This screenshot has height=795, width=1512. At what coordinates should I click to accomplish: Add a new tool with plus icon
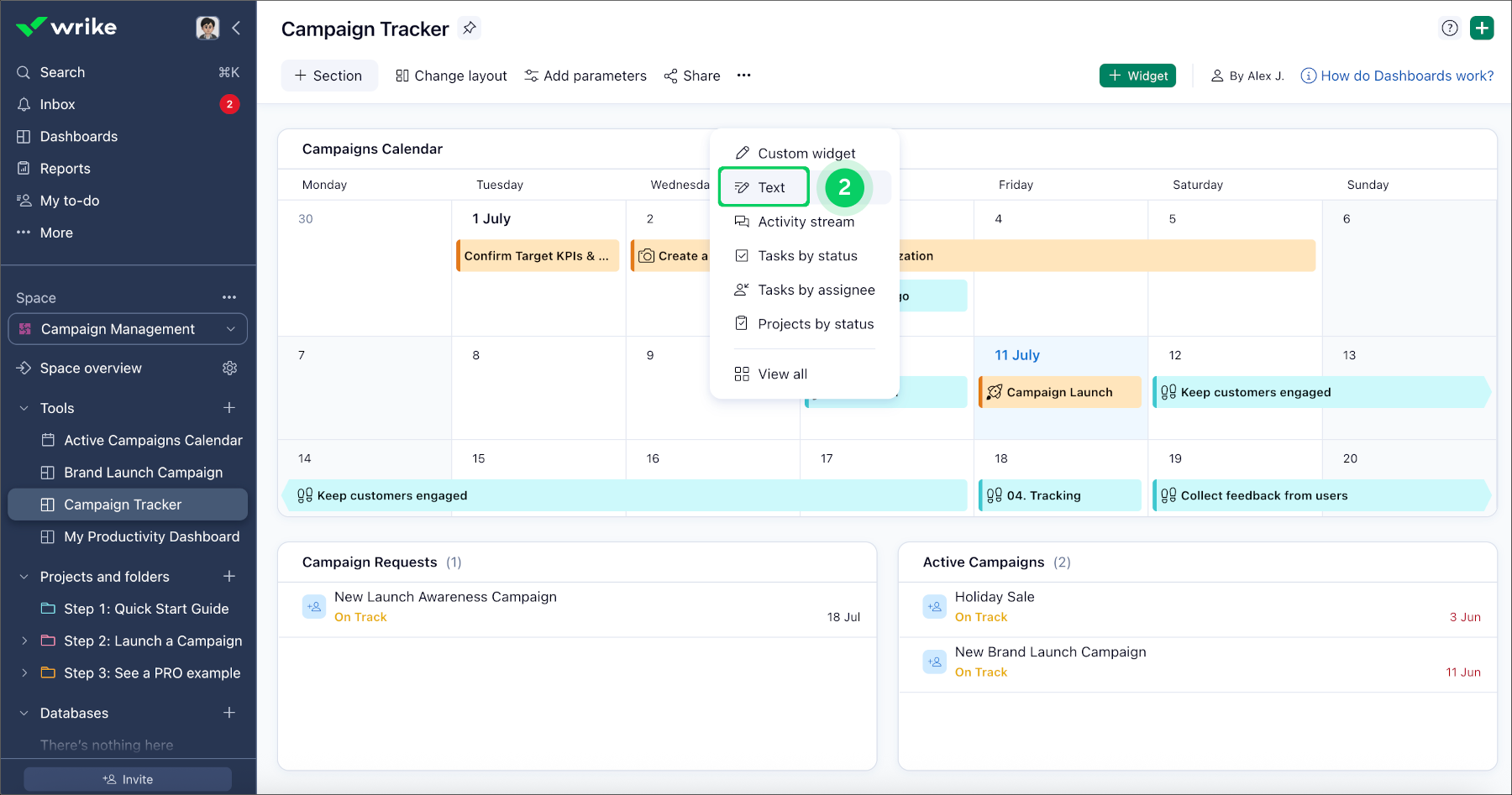pos(228,408)
